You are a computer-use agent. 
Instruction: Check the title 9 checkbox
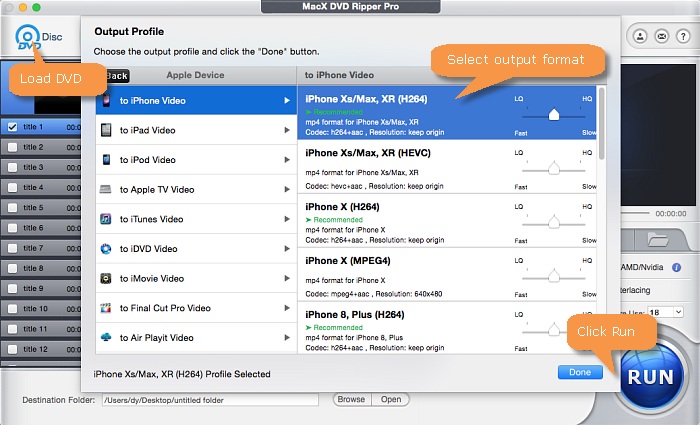coord(12,288)
